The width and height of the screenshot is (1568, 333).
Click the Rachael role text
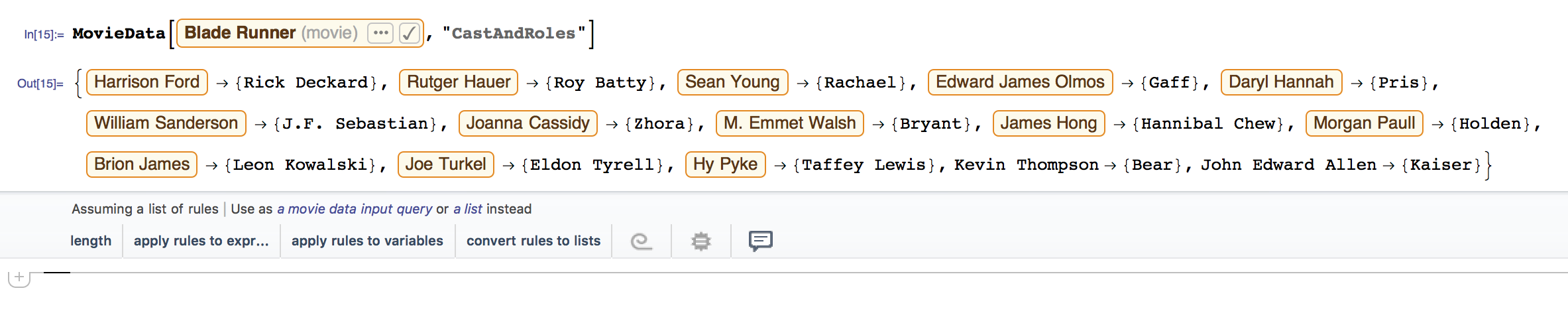(860, 83)
